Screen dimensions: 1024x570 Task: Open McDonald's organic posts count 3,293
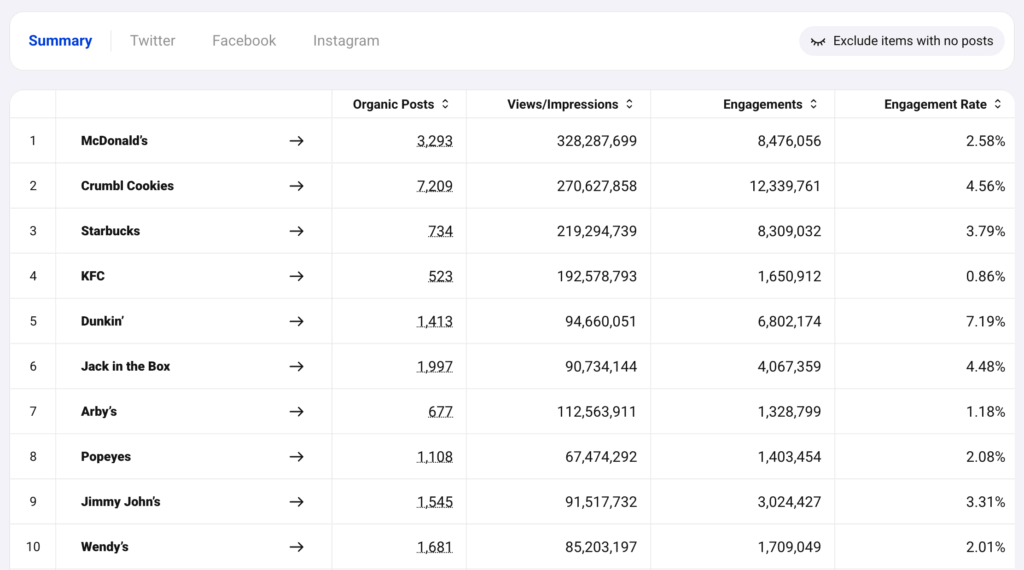434,141
